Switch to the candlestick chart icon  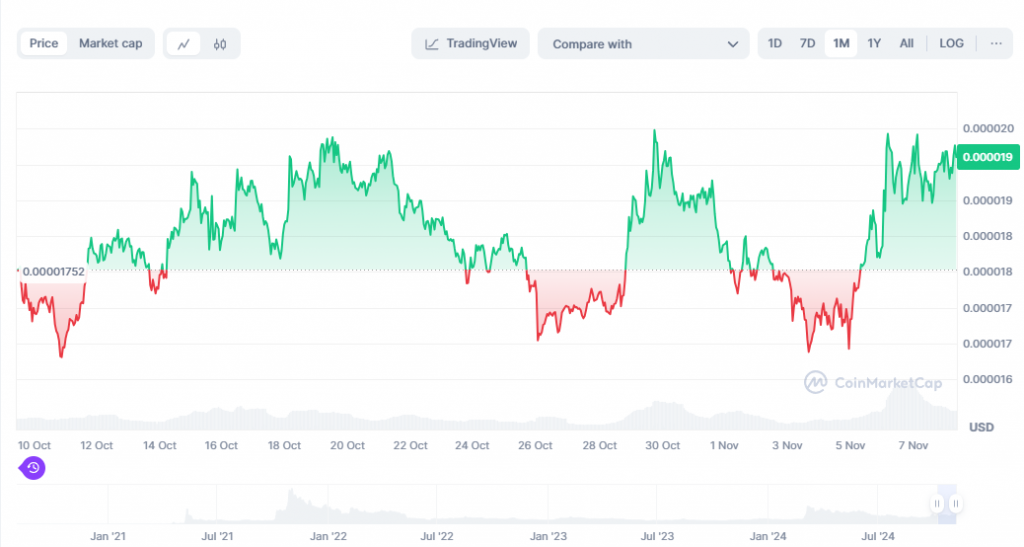[x=220, y=44]
